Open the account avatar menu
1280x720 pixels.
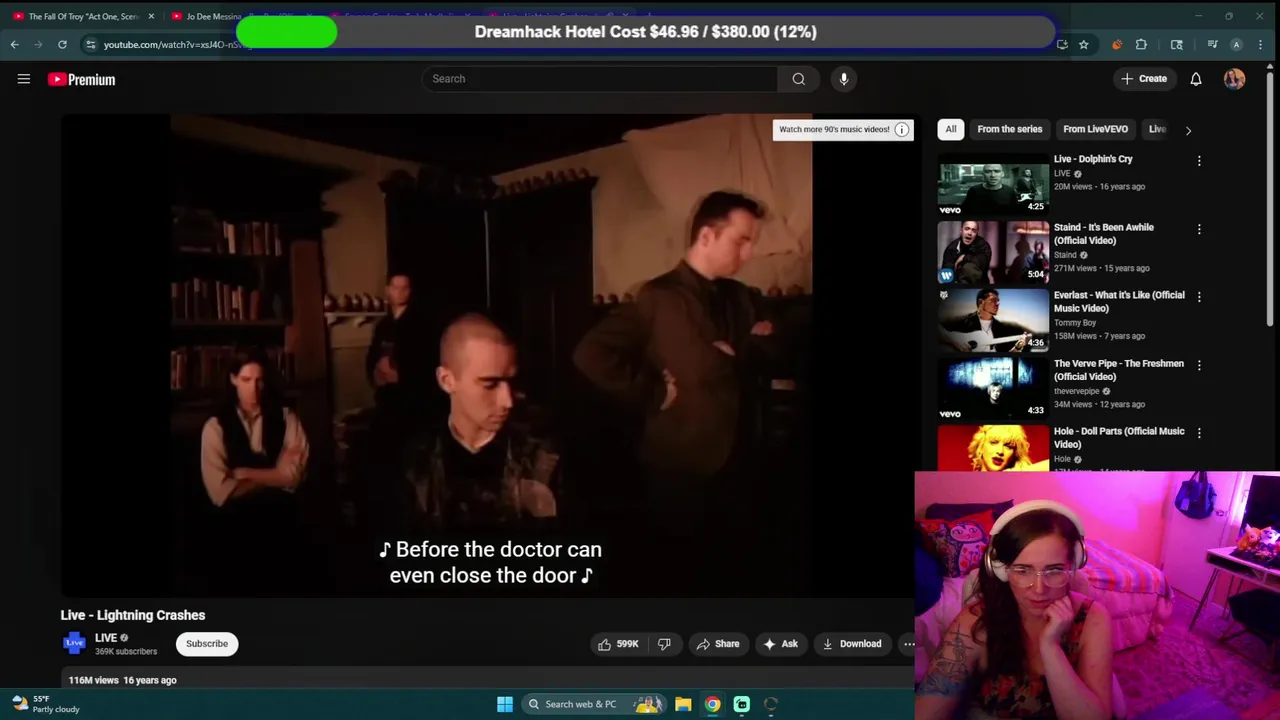click(x=1234, y=79)
